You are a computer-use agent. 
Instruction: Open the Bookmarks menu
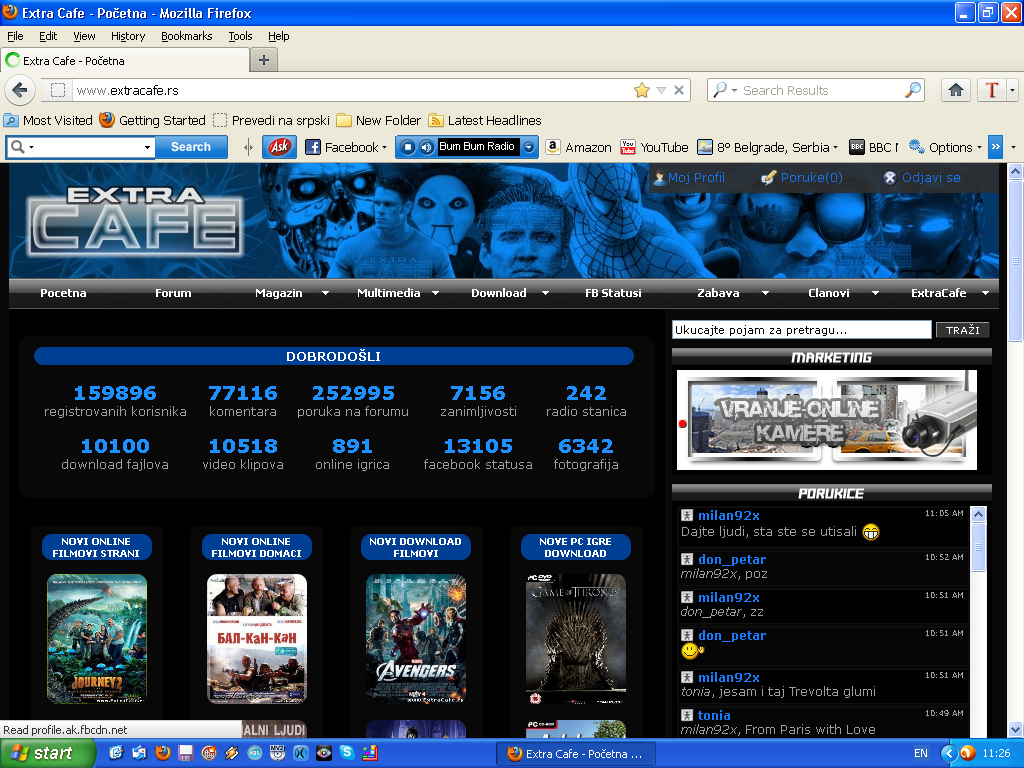tap(186, 36)
